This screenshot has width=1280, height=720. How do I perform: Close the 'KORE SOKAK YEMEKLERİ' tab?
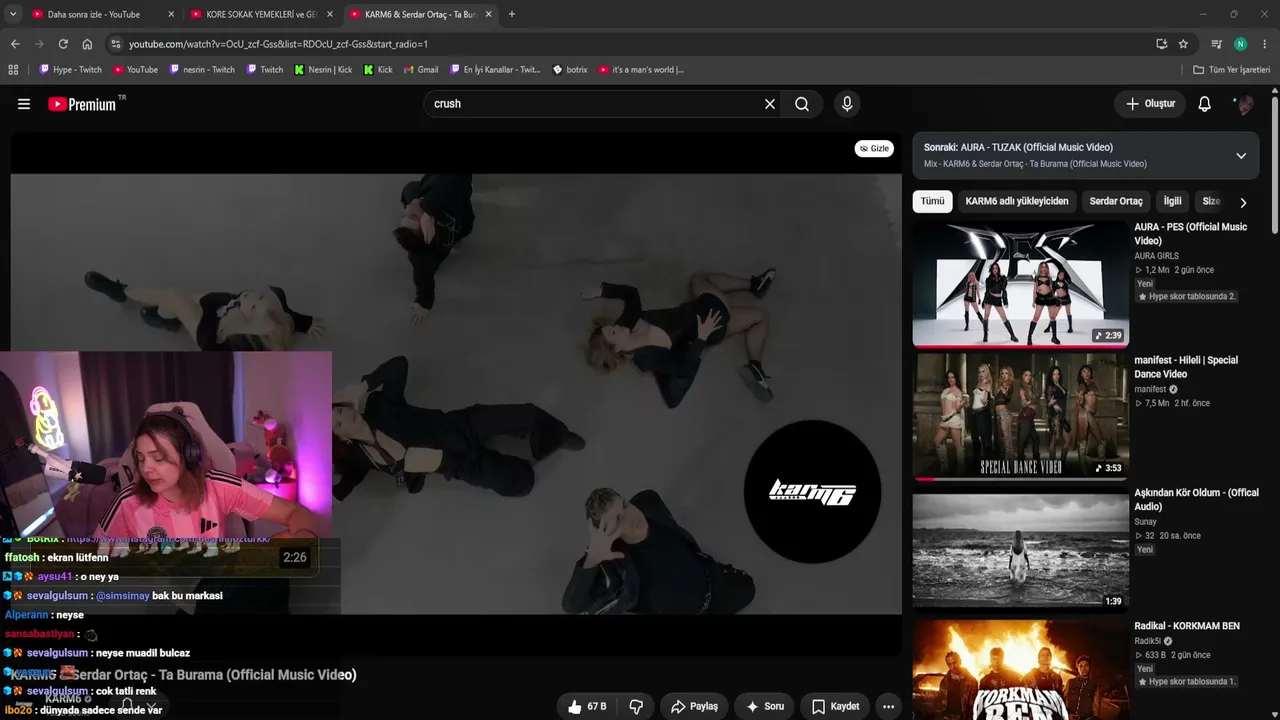[330, 14]
